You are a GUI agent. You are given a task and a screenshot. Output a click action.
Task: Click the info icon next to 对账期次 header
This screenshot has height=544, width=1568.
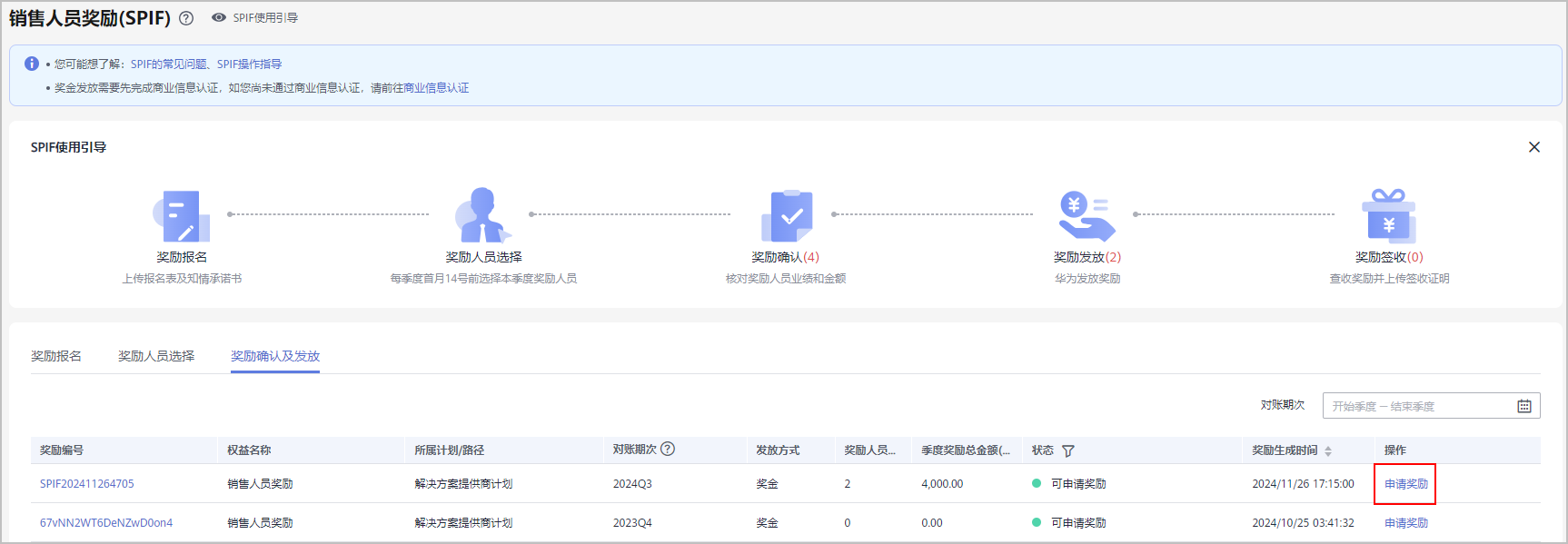pos(668,449)
